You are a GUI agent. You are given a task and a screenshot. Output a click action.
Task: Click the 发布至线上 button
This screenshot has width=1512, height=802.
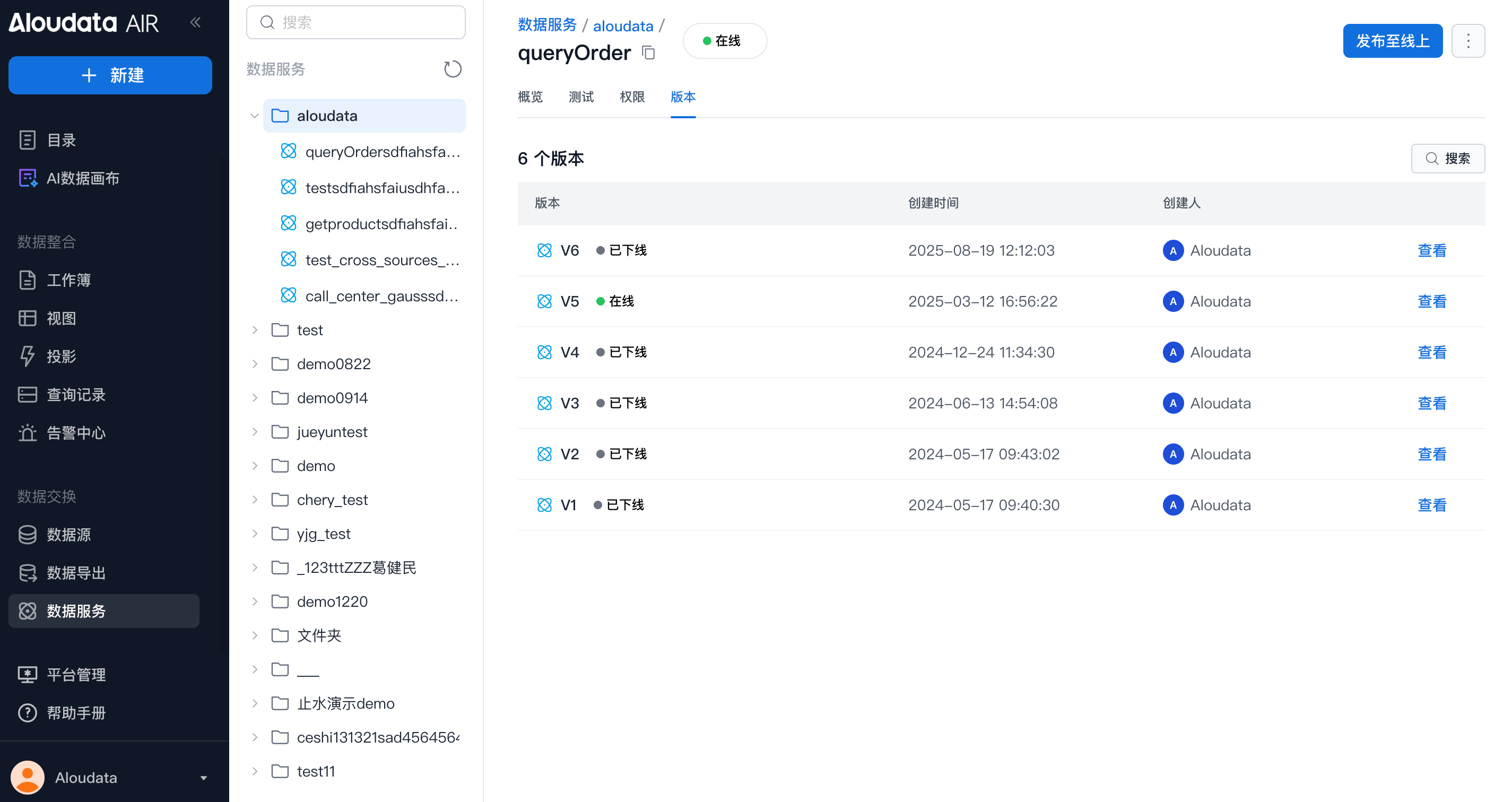tap(1392, 41)
